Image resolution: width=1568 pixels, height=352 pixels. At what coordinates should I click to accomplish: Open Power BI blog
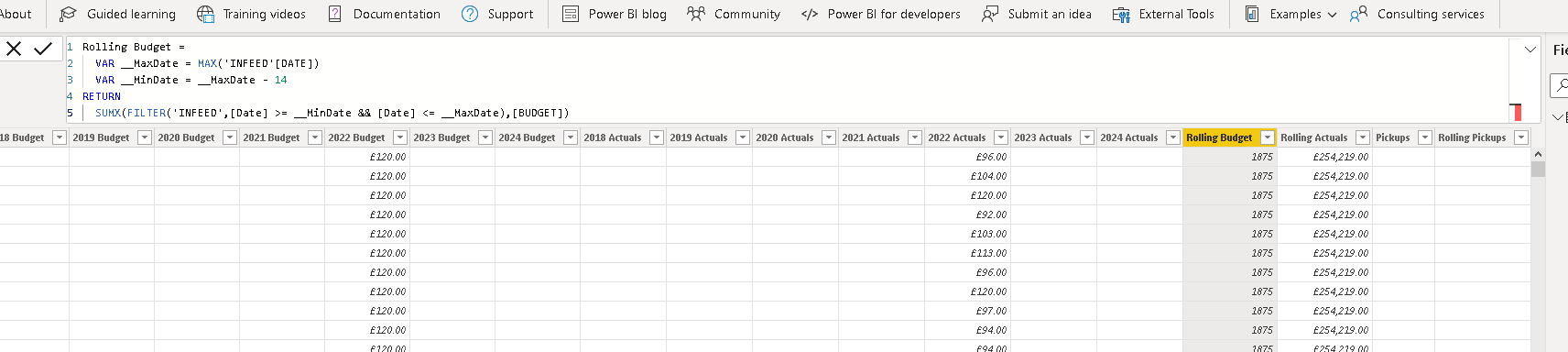tap(614, 14)
